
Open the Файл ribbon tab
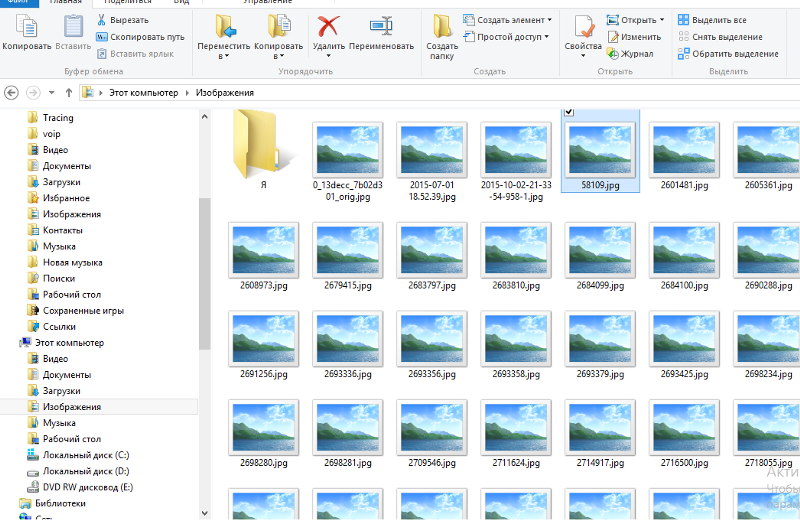pyautogui.click(x=18, y=2)
